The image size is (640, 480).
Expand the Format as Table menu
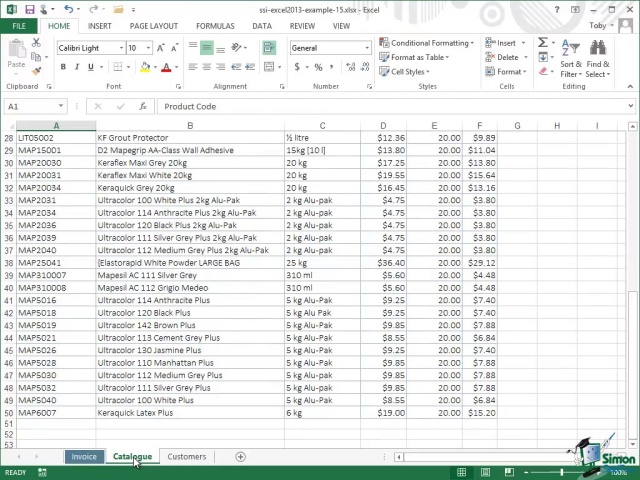[x=414, y=57]
